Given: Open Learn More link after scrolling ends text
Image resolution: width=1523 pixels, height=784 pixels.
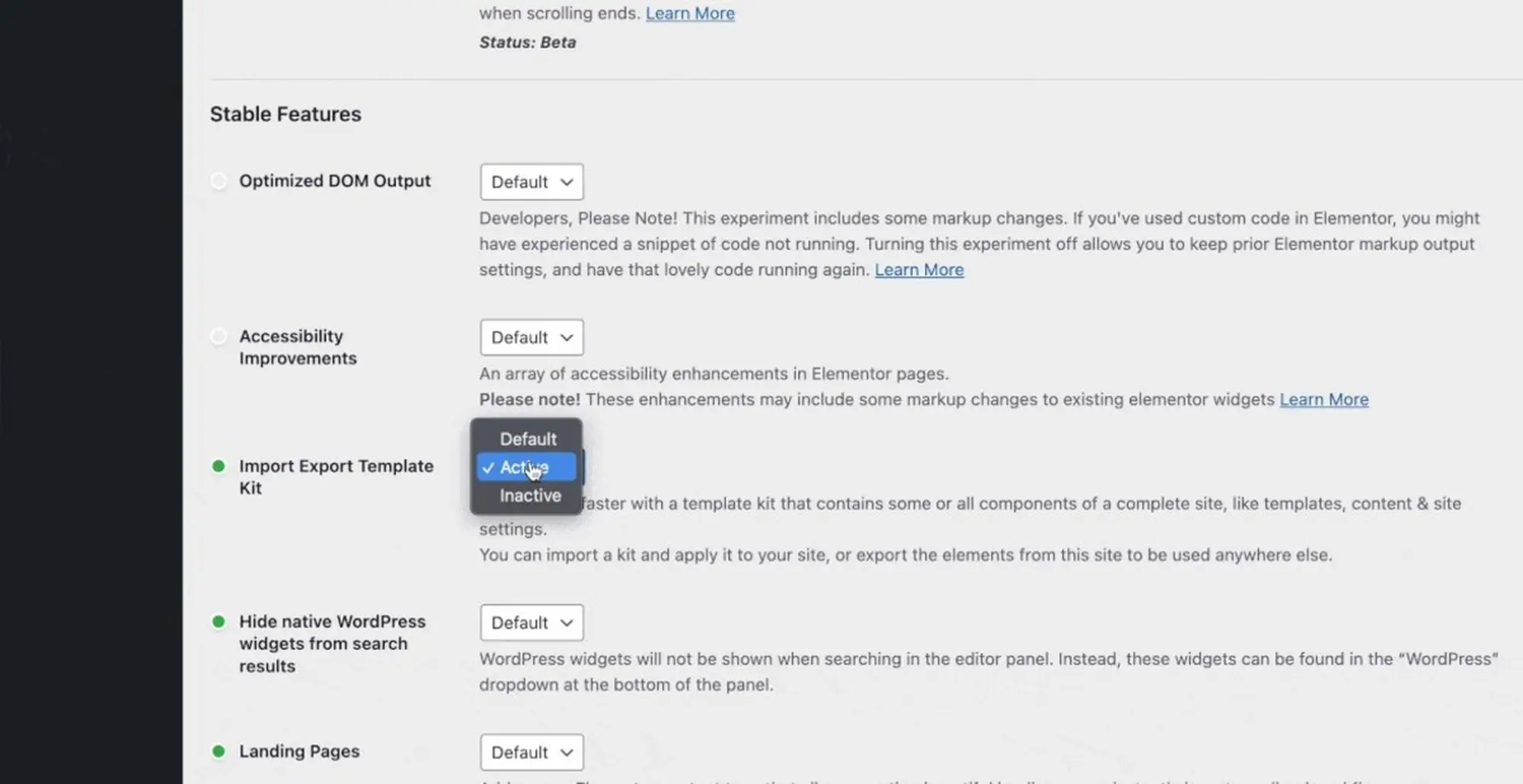Looking at the screenshot, I should coord(690,14).
